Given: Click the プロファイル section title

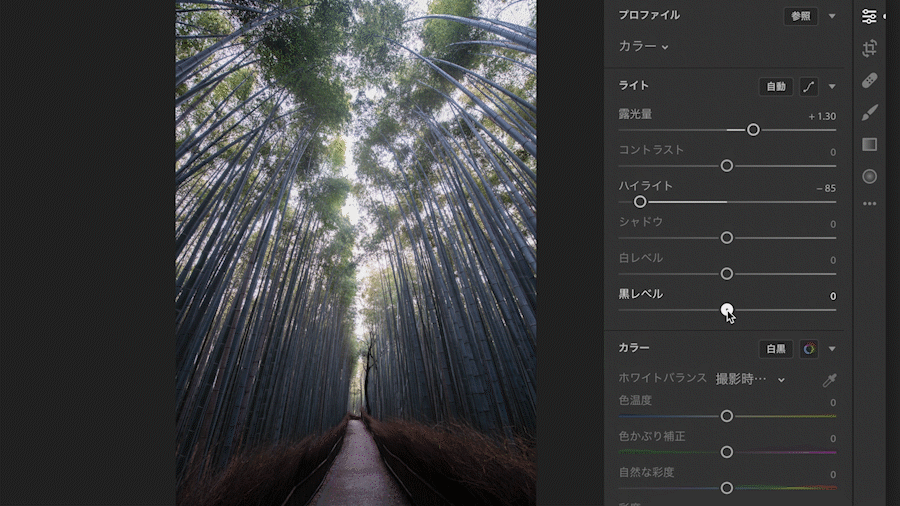Looking at the screenshot, I should point(649,15).
